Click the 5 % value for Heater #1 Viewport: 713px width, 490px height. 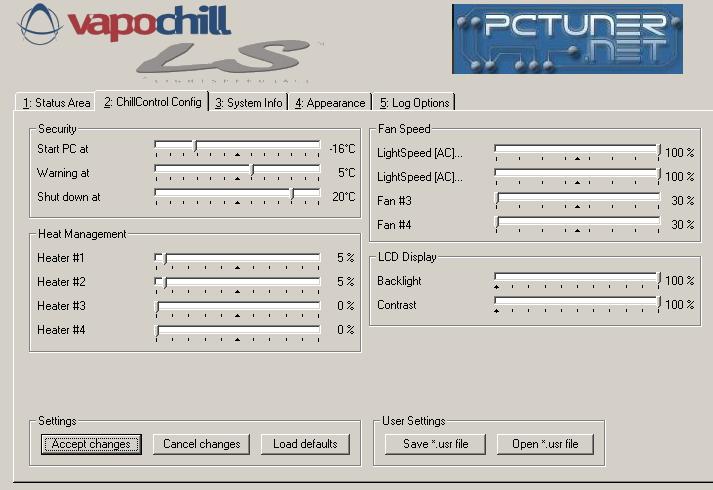pyautogui.click(x=346, y=258)
